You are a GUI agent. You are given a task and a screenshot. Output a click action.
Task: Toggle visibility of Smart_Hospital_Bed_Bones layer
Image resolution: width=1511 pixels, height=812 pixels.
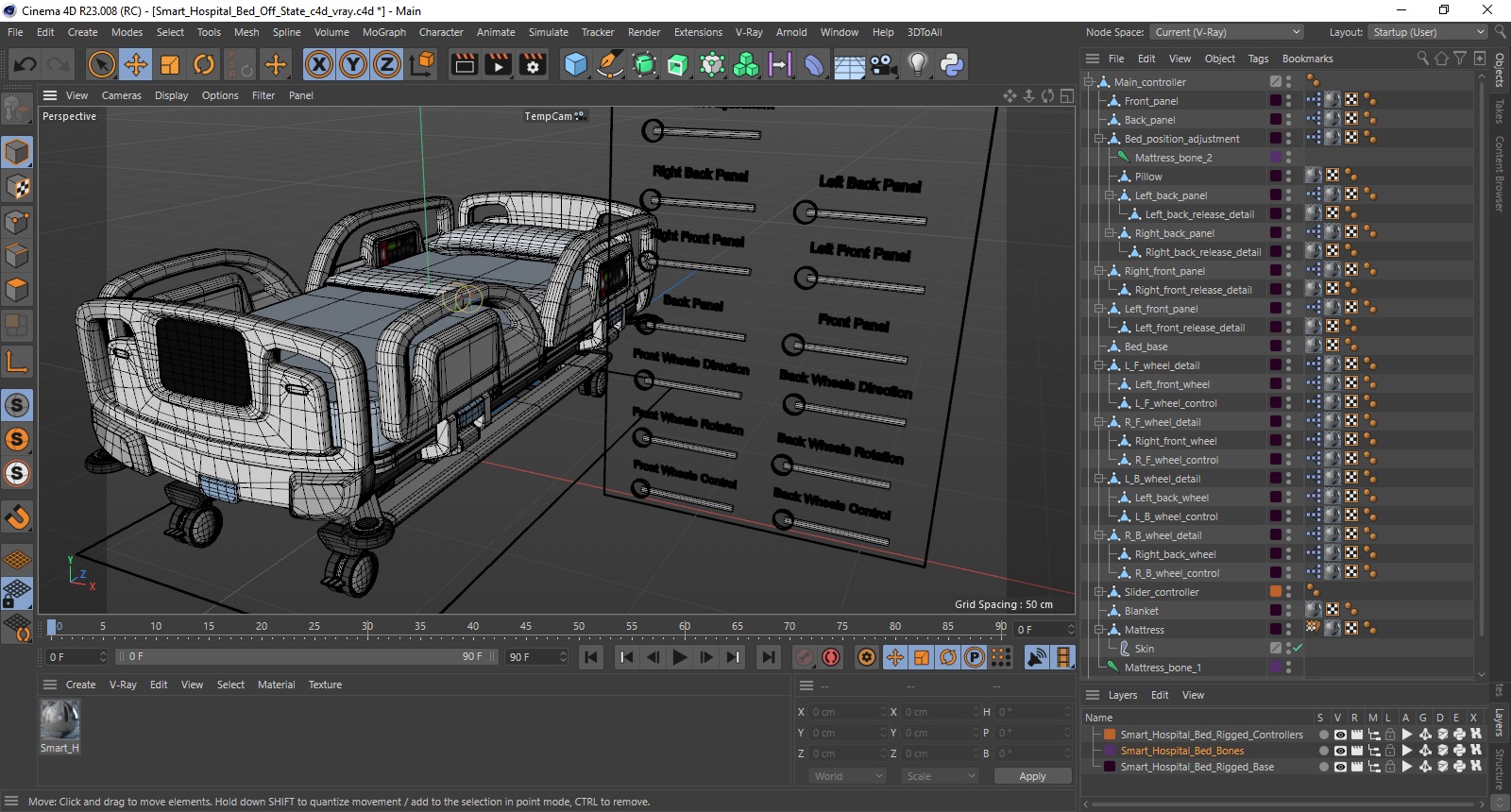tap(1339, 751)
